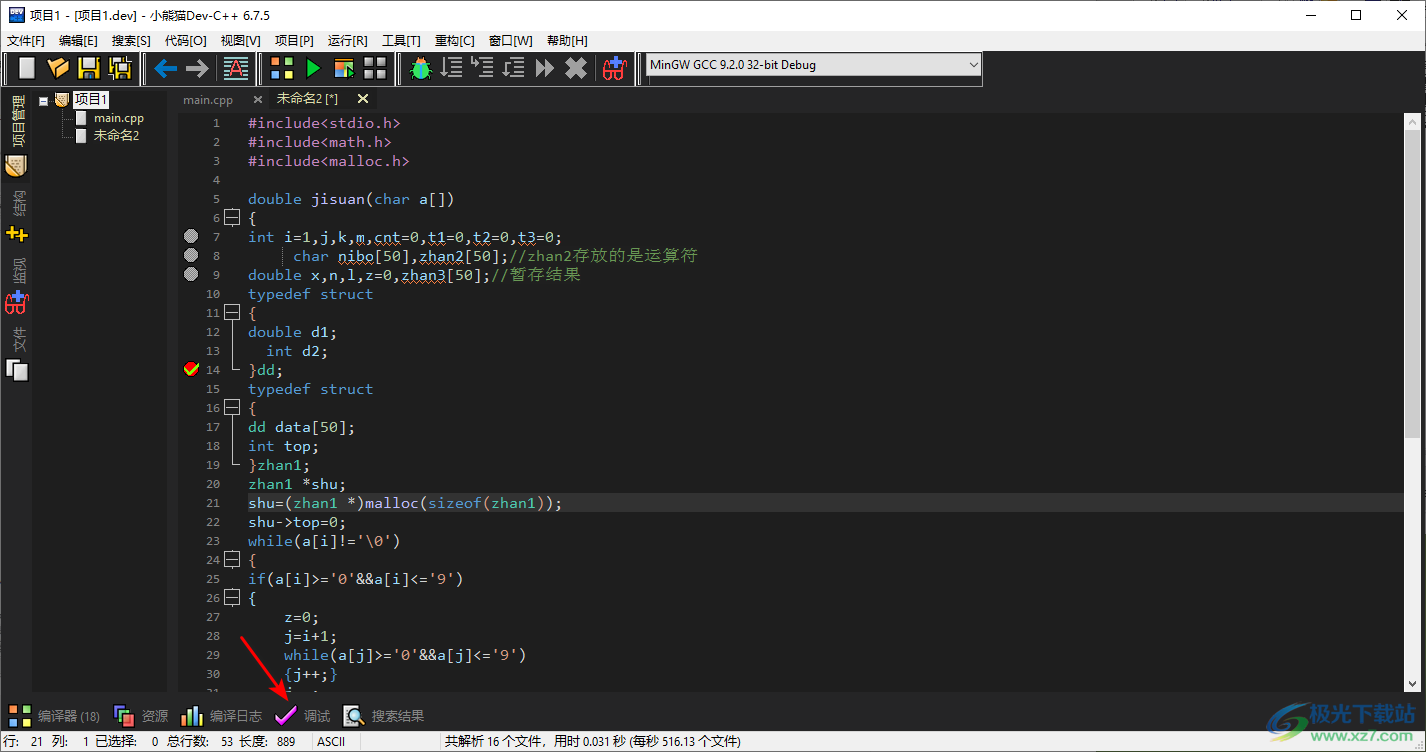This screenshot has width=1426, height=752.
Task: Click the Save All toolbar icon
Action: (x=120, y=68)
